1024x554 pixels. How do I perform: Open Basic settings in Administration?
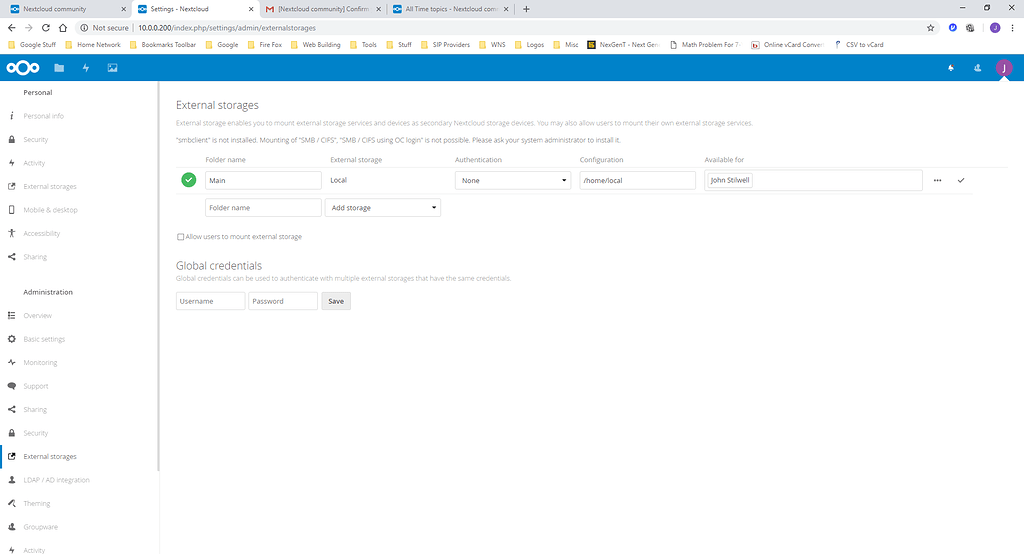click(44, 339)
